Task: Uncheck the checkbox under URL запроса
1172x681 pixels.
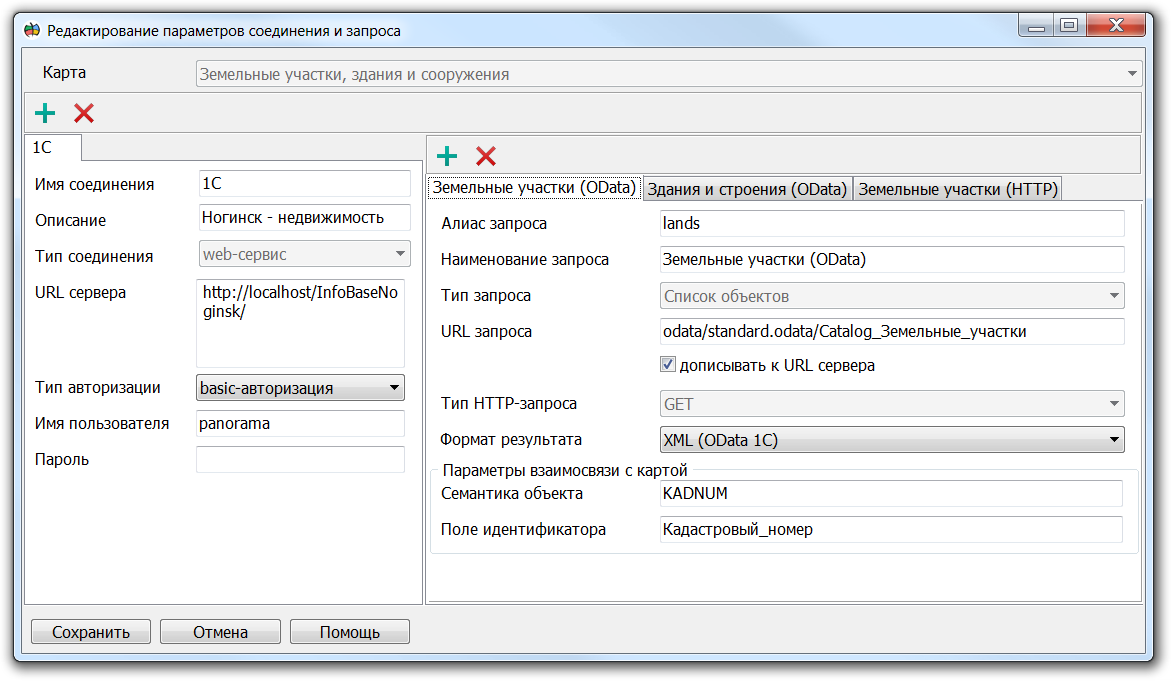Action: pyautogui.click(x=667, y=364)
